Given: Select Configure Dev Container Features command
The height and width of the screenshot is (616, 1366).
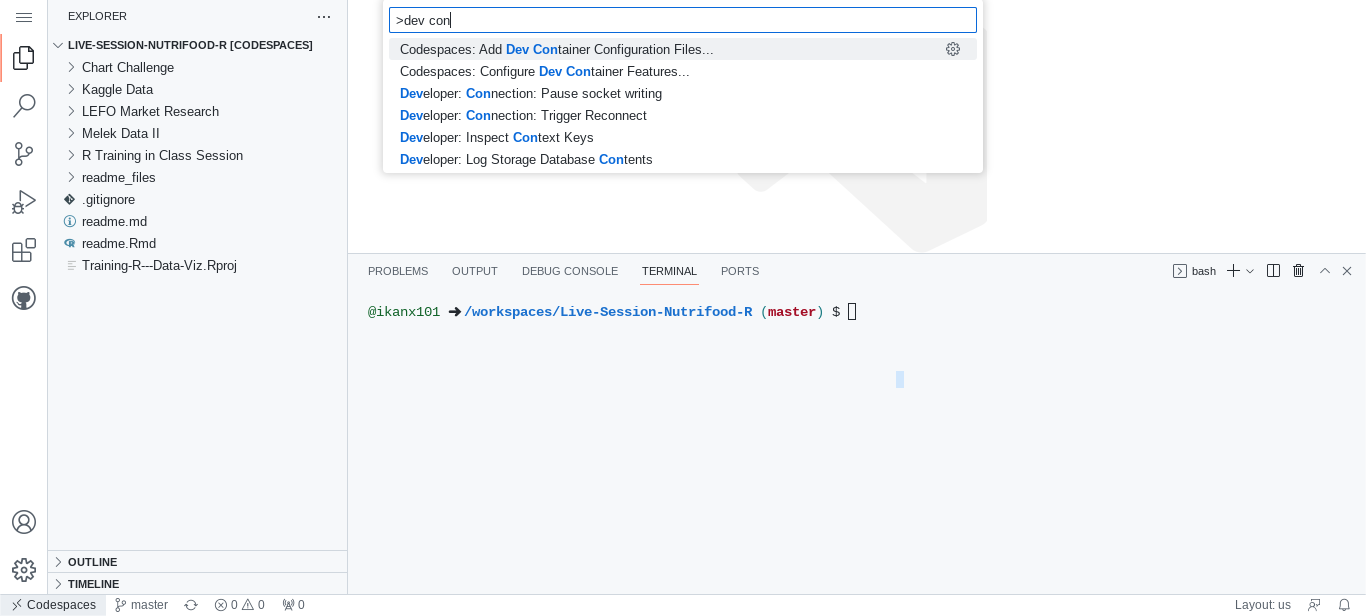Looking at the screenshot, I should (x=683, y=71).
